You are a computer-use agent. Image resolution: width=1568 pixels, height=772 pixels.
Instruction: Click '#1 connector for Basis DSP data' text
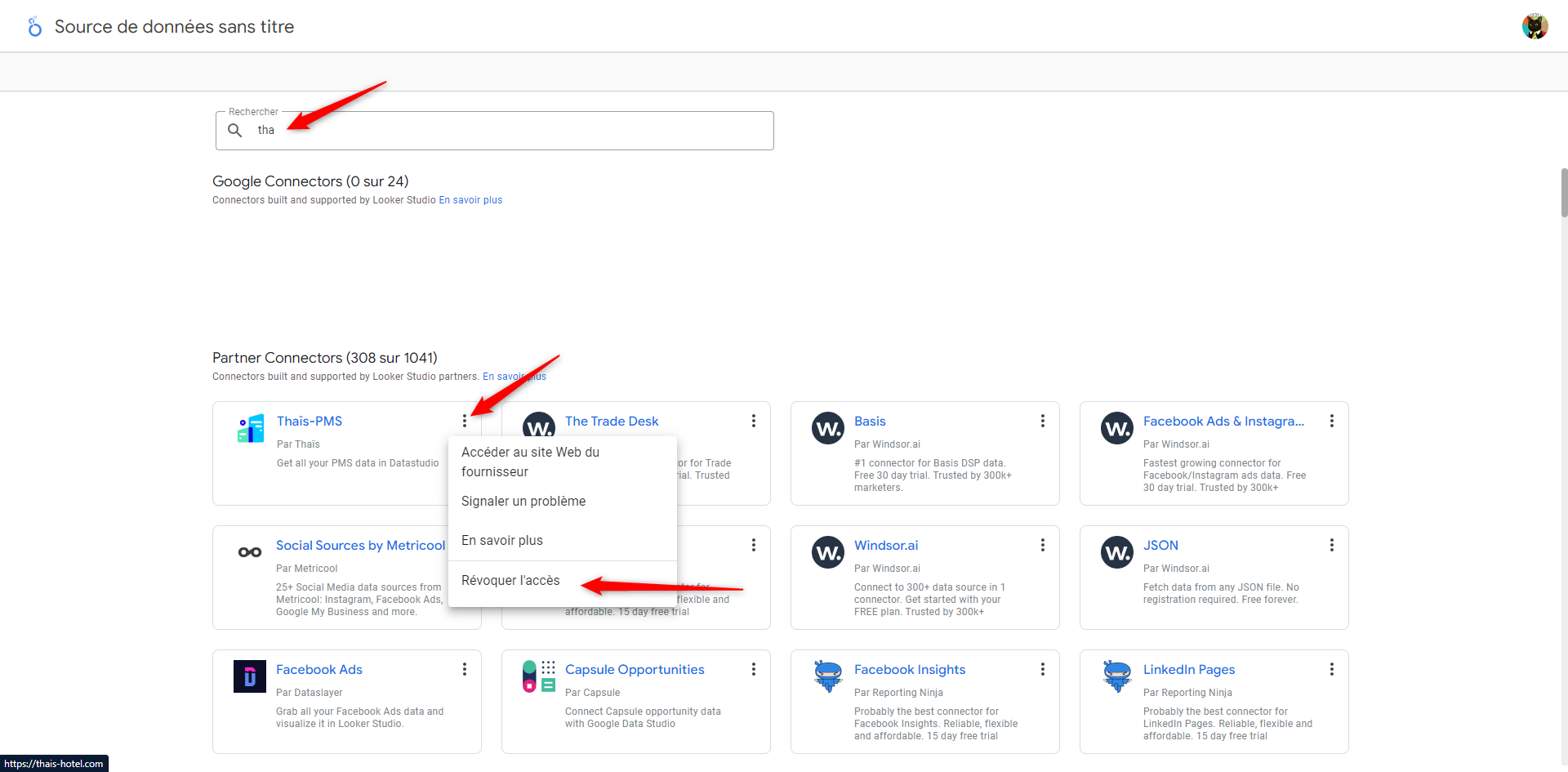[x=933, y=475]
